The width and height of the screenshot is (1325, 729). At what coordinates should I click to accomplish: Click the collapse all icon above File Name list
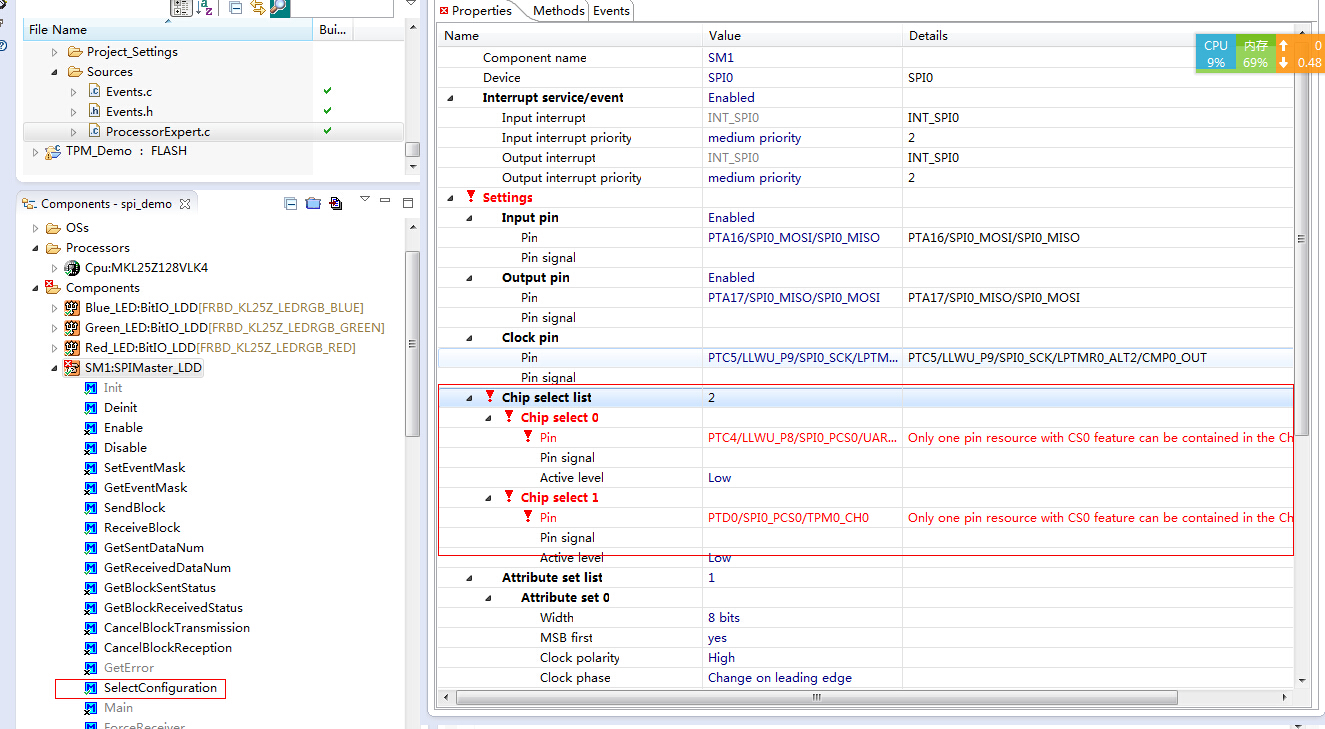pos(236,8)
